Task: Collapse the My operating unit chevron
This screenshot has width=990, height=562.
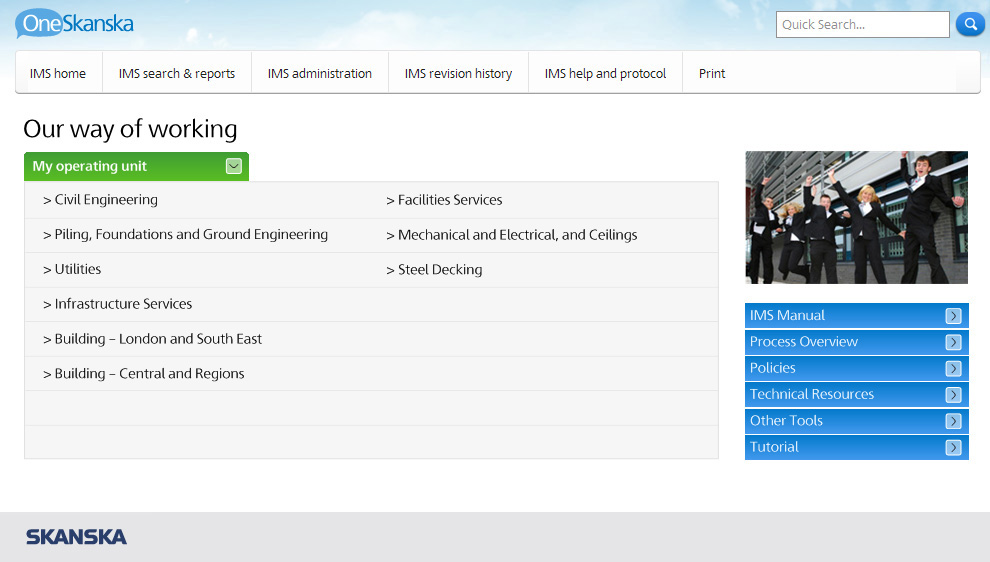Action: [x=234, y=166]
